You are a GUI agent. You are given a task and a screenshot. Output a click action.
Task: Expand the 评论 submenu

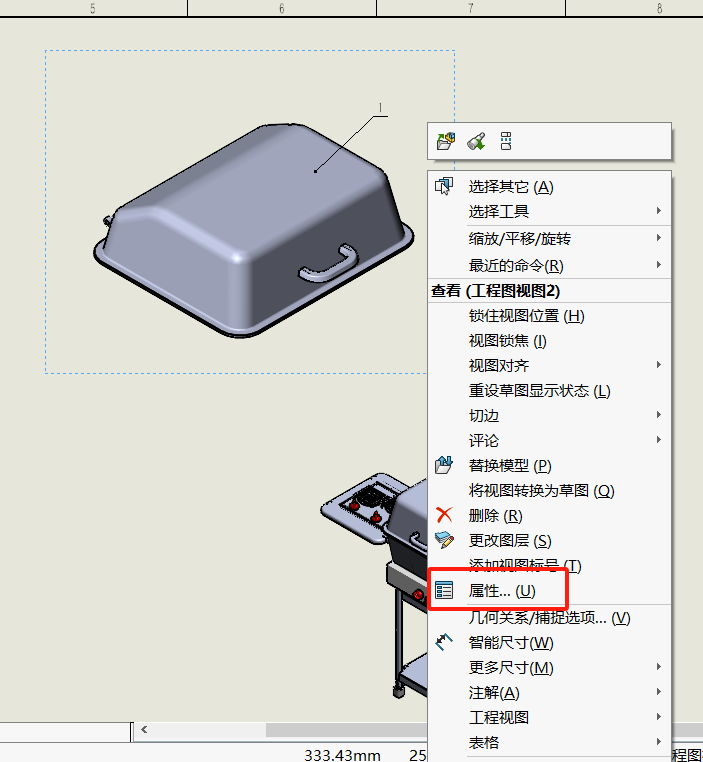659,439
